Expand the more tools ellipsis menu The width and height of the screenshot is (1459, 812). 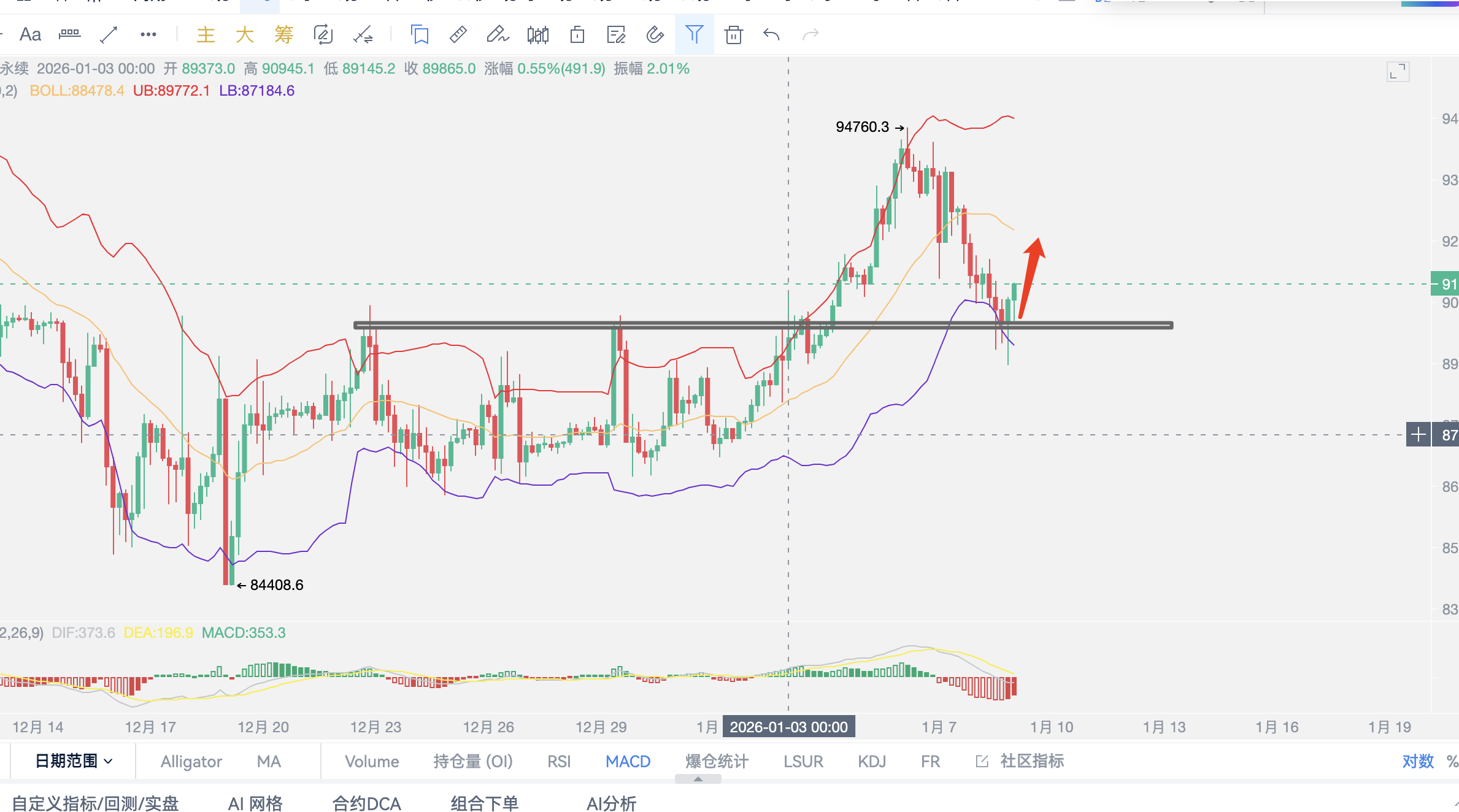[148, 34]
